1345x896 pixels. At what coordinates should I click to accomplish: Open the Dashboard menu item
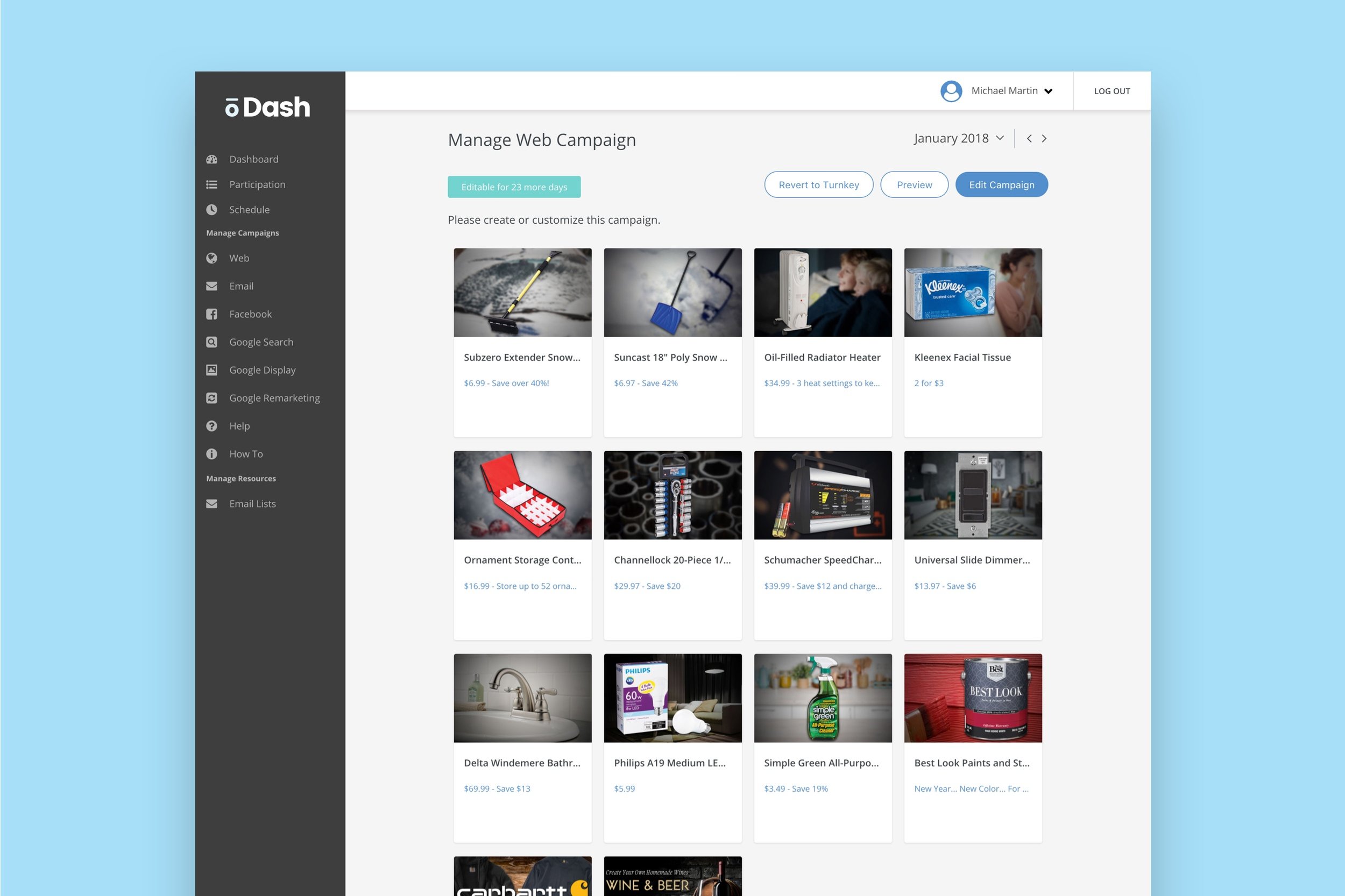254,159
